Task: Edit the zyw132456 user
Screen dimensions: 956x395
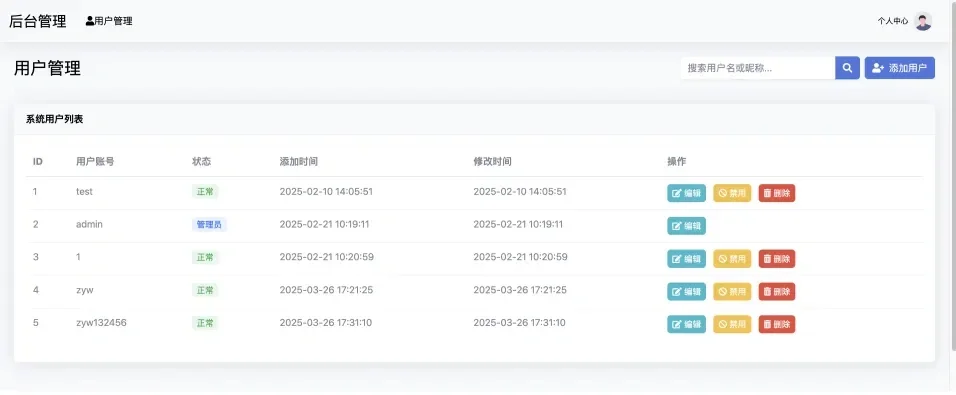Action: 687,324
